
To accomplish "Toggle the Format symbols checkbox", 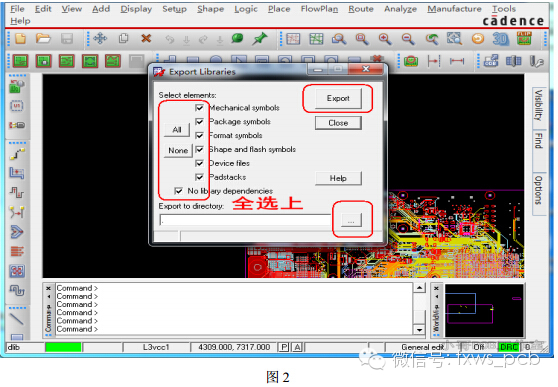I will click(199, 135).
